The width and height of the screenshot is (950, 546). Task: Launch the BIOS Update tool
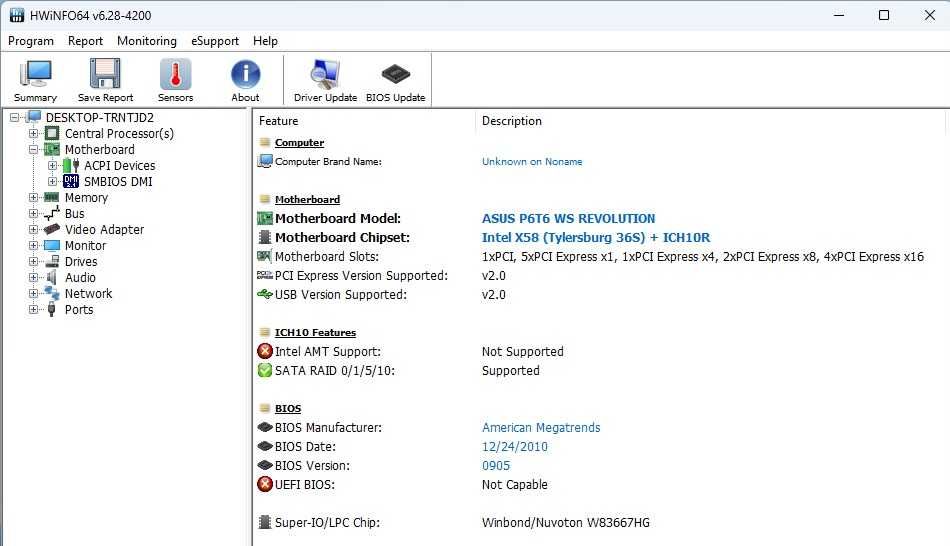(396, 80)
